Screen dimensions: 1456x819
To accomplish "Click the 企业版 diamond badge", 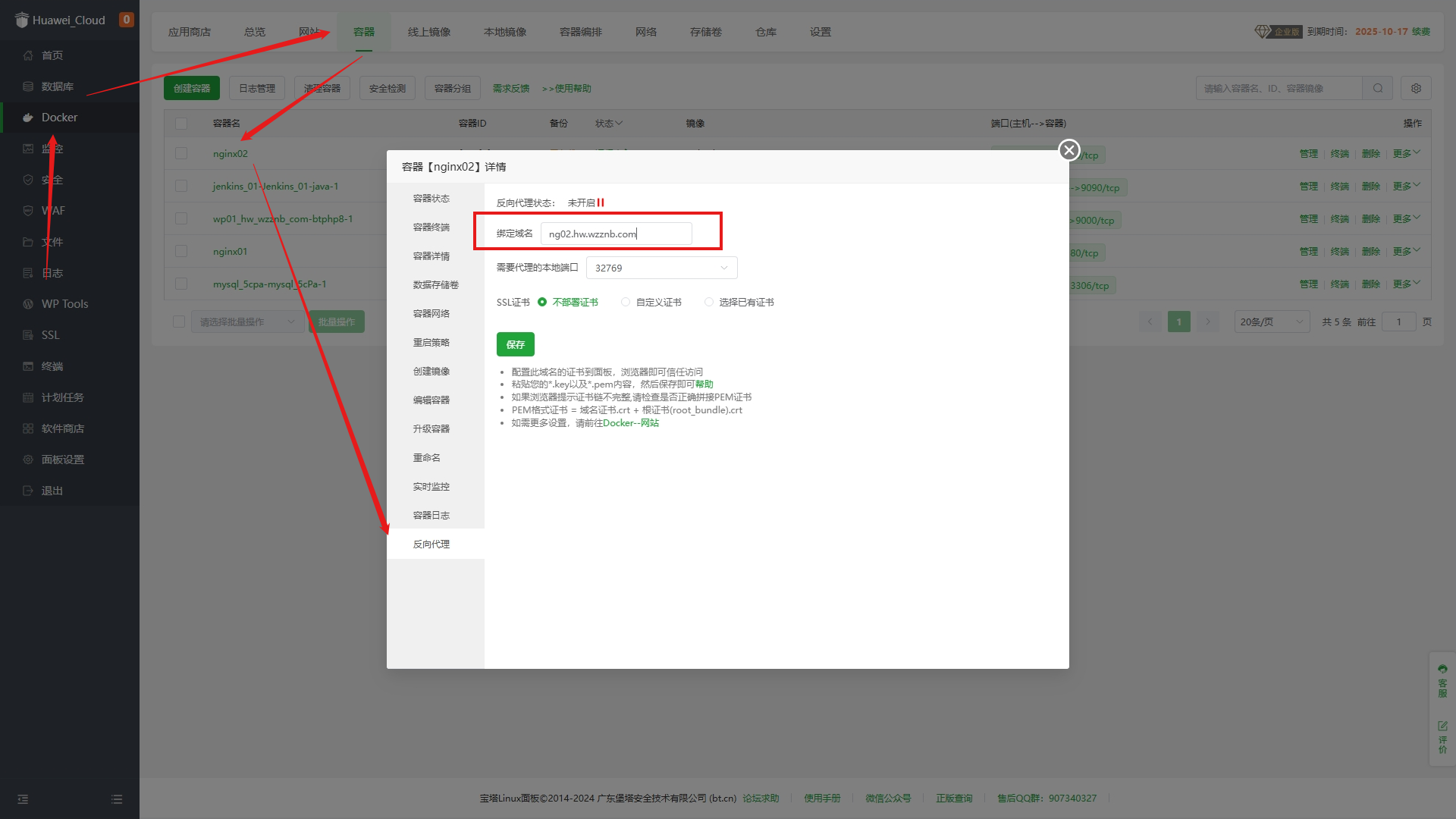I will [x=1278, y=32].
